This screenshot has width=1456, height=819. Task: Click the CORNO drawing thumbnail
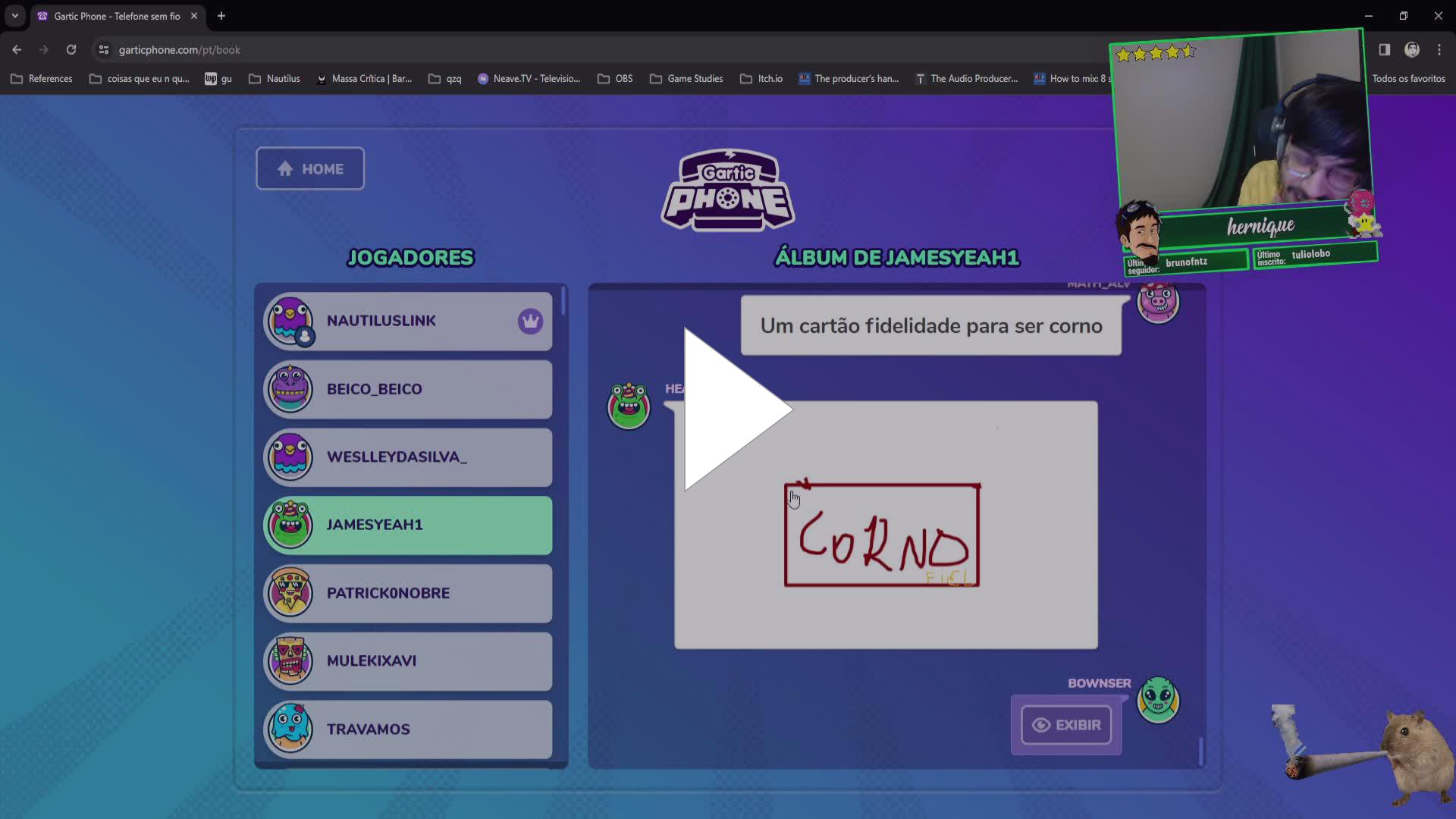(x=882, y=535)
